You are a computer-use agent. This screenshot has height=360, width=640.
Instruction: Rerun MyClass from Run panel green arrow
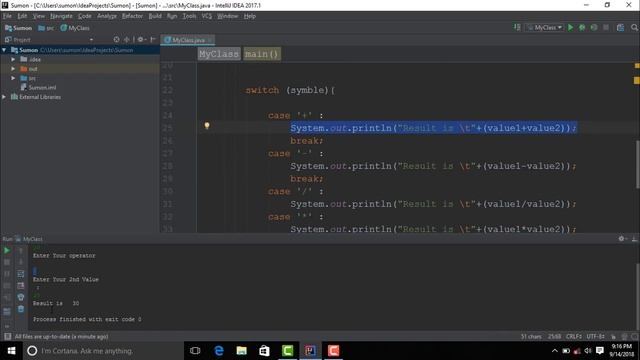tap(7, 250)
